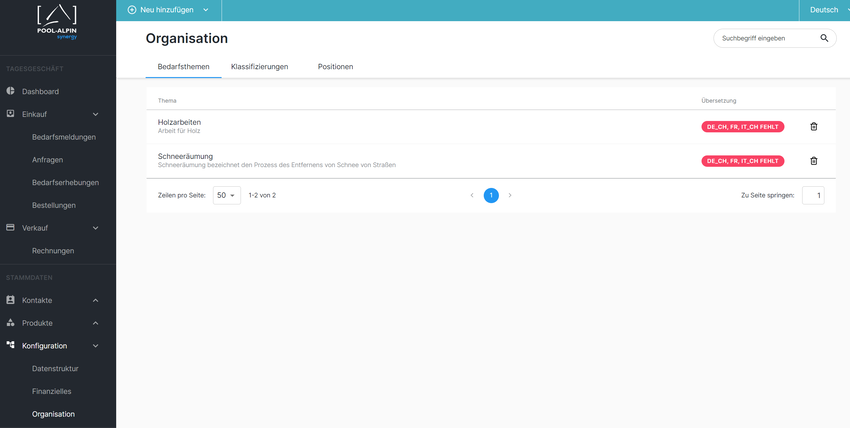
Task: Switch to the Positionen tab
Action: click(335, 67)
